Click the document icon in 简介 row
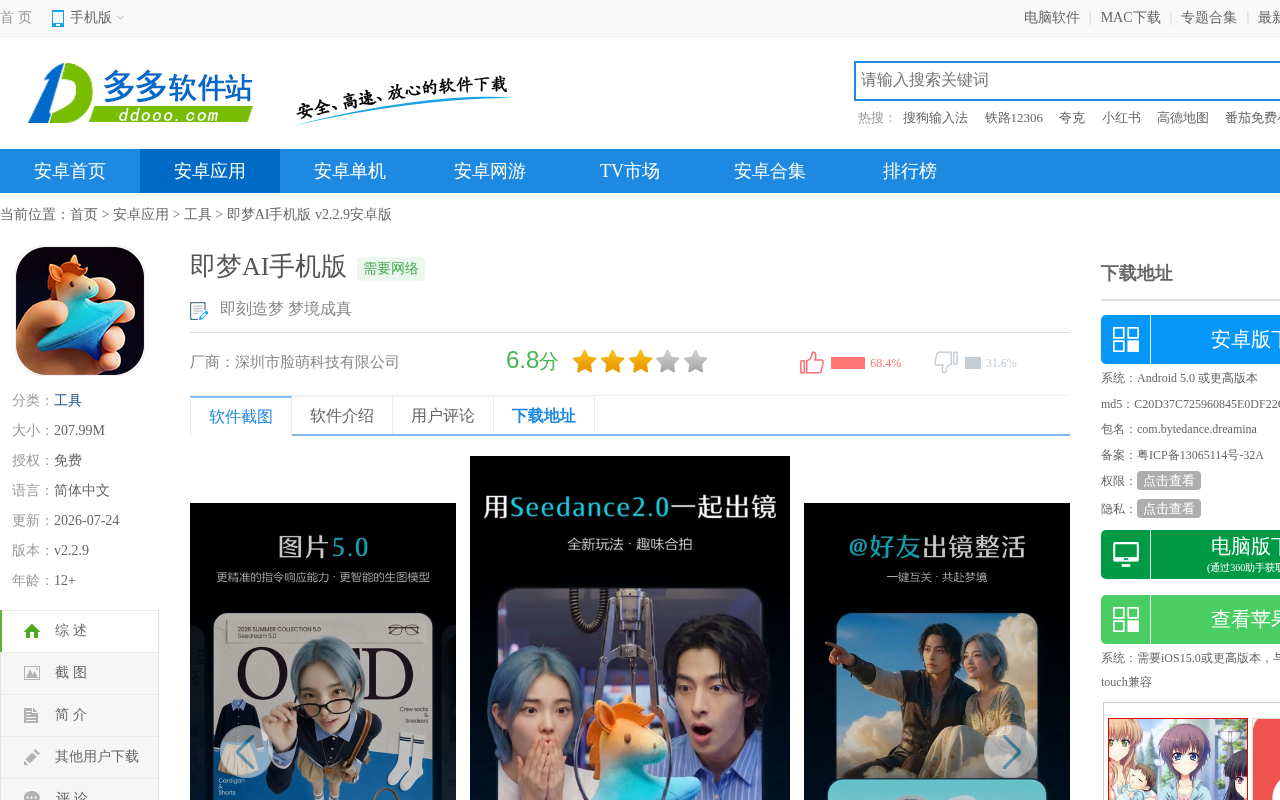 tap(32, 715)
